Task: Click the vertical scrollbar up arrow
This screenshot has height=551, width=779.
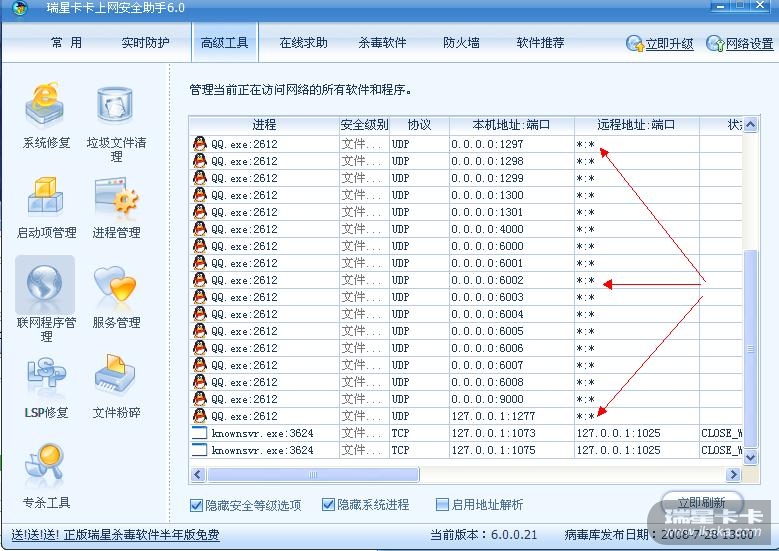Action: (x=750, y=125)
